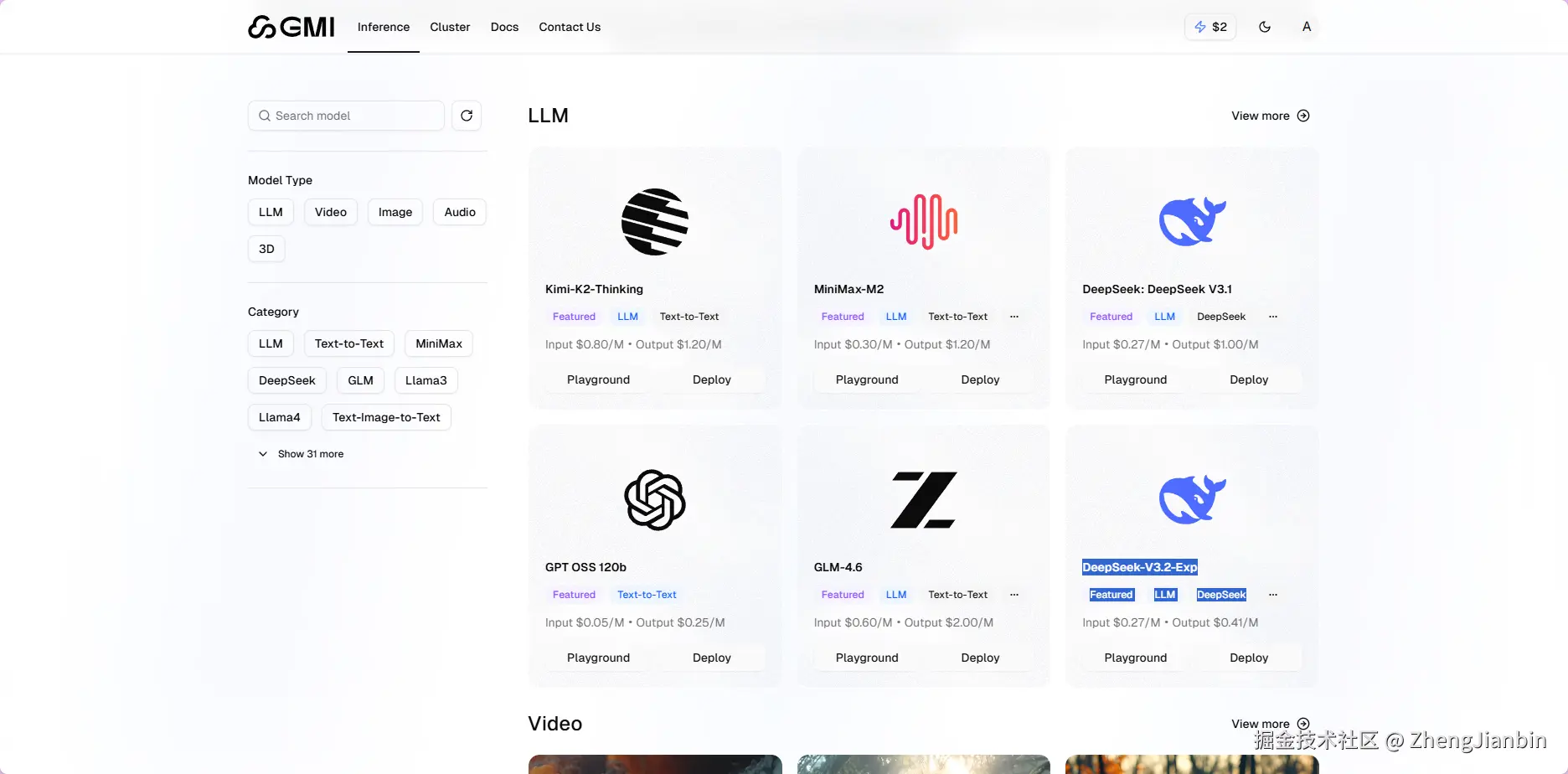Click into the Search model field
This screenshot has height=774, width=1568.
point(346,116)
